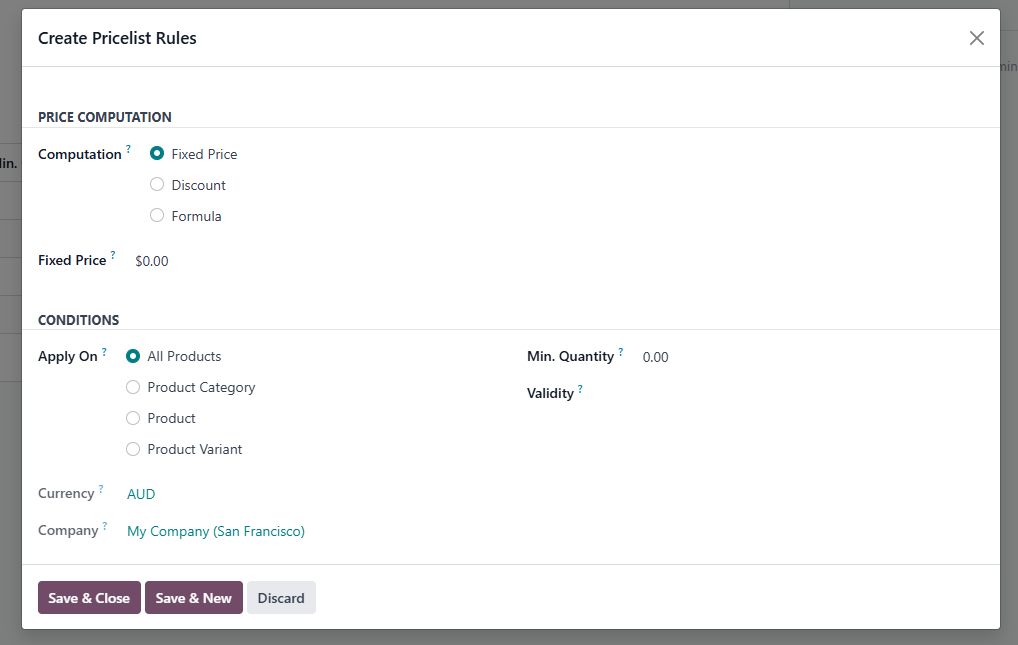Select All Products under Apply On
This screenshot has height=645, width=1018.
(x=133, y=356)
